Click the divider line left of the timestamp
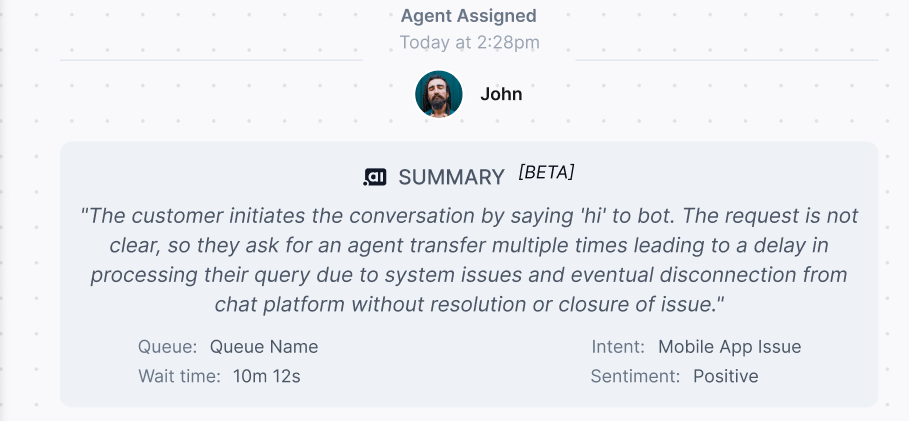 (x=211, y=60)
